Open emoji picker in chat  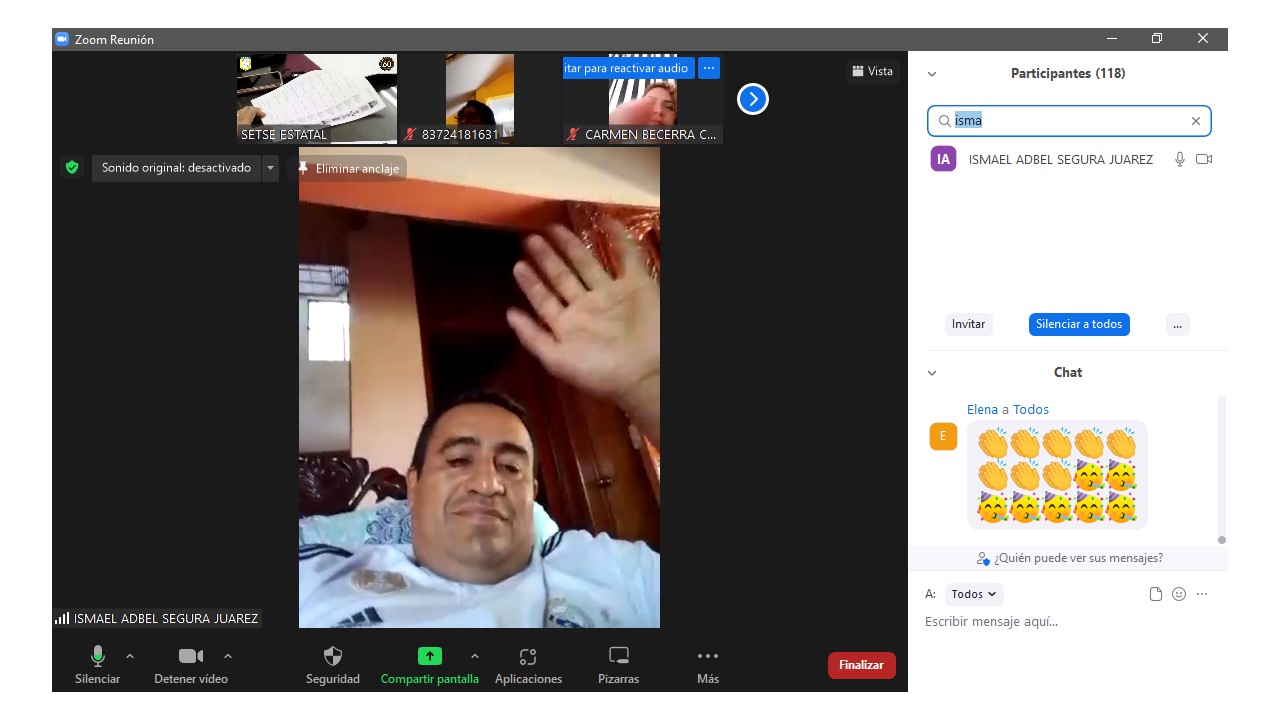coord(1179,594)
